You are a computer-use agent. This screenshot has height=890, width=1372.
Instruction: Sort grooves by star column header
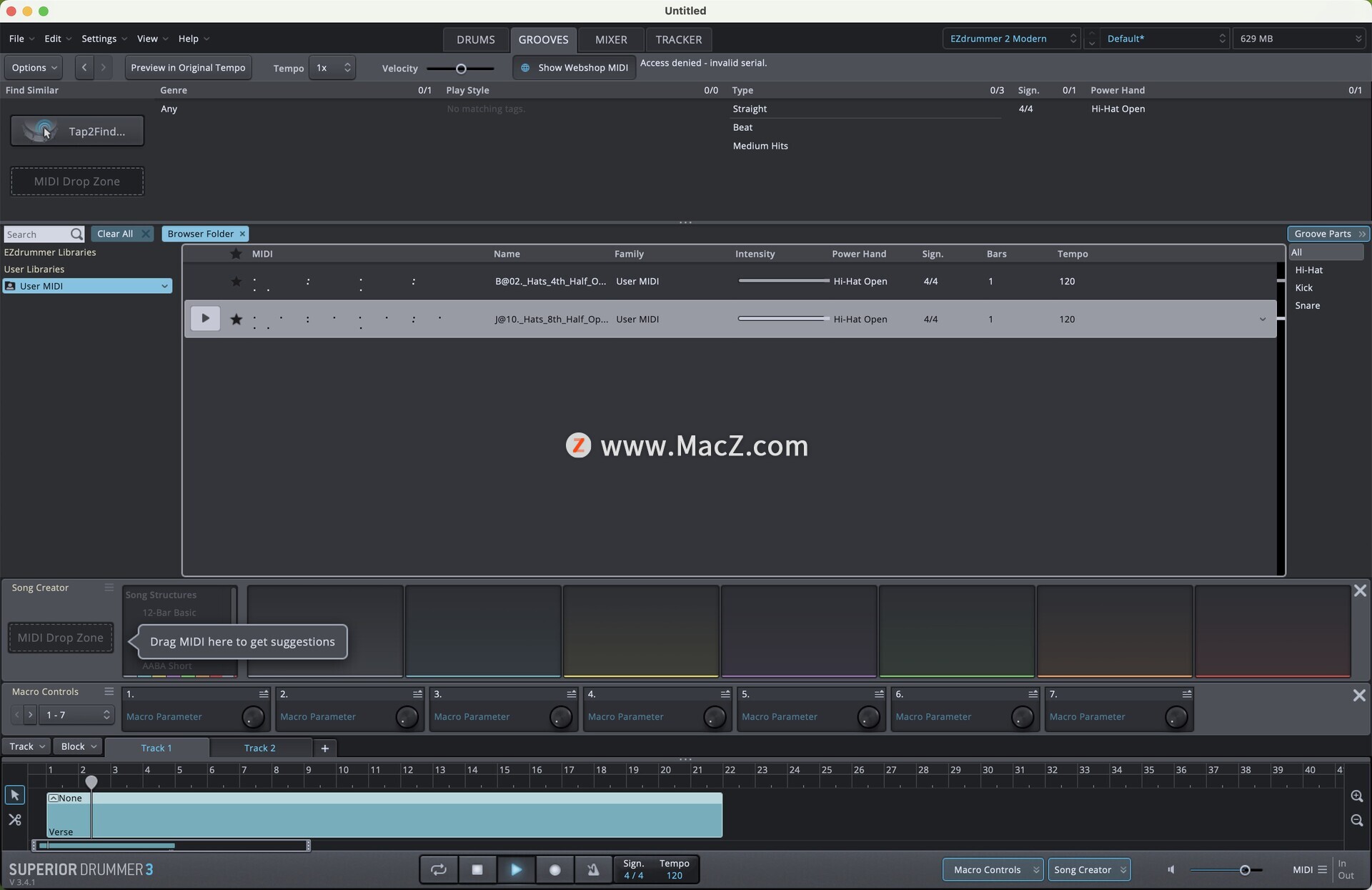(x=236, y=254)
